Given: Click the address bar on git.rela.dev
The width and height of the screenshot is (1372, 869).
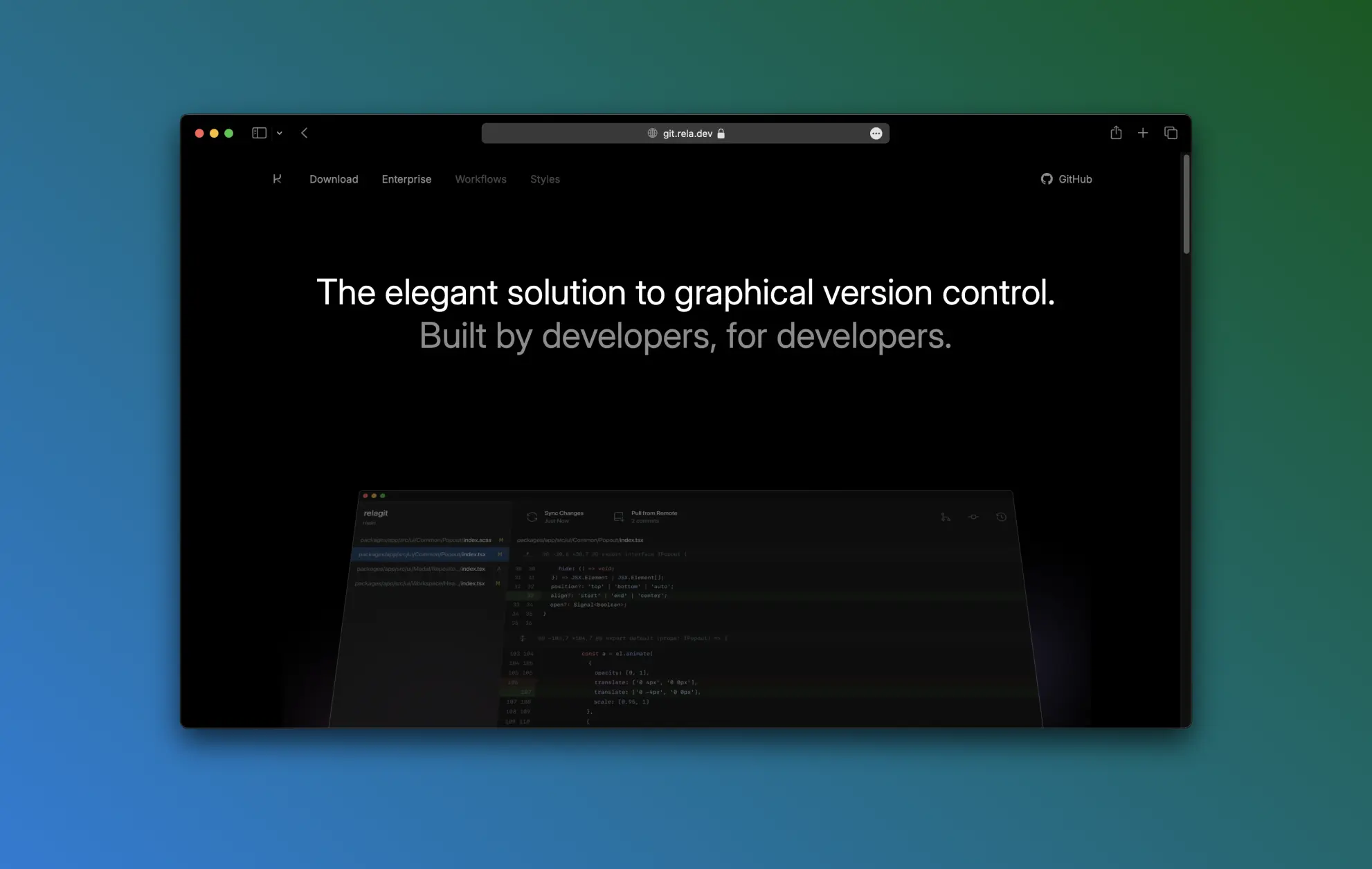Looking at the screenshot, I should (x=685, y=133).
